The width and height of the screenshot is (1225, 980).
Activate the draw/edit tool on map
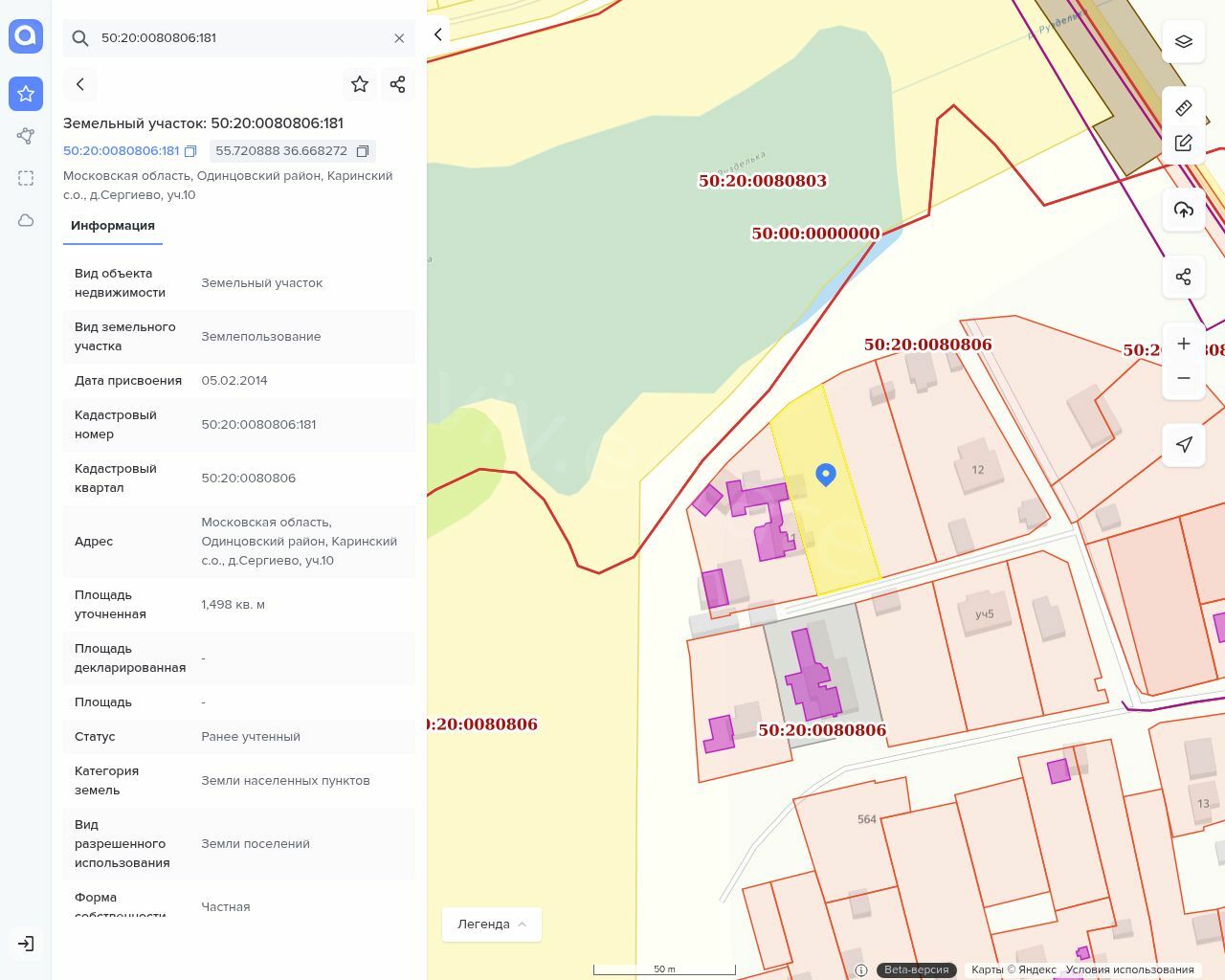click(x=1184, y=144)
